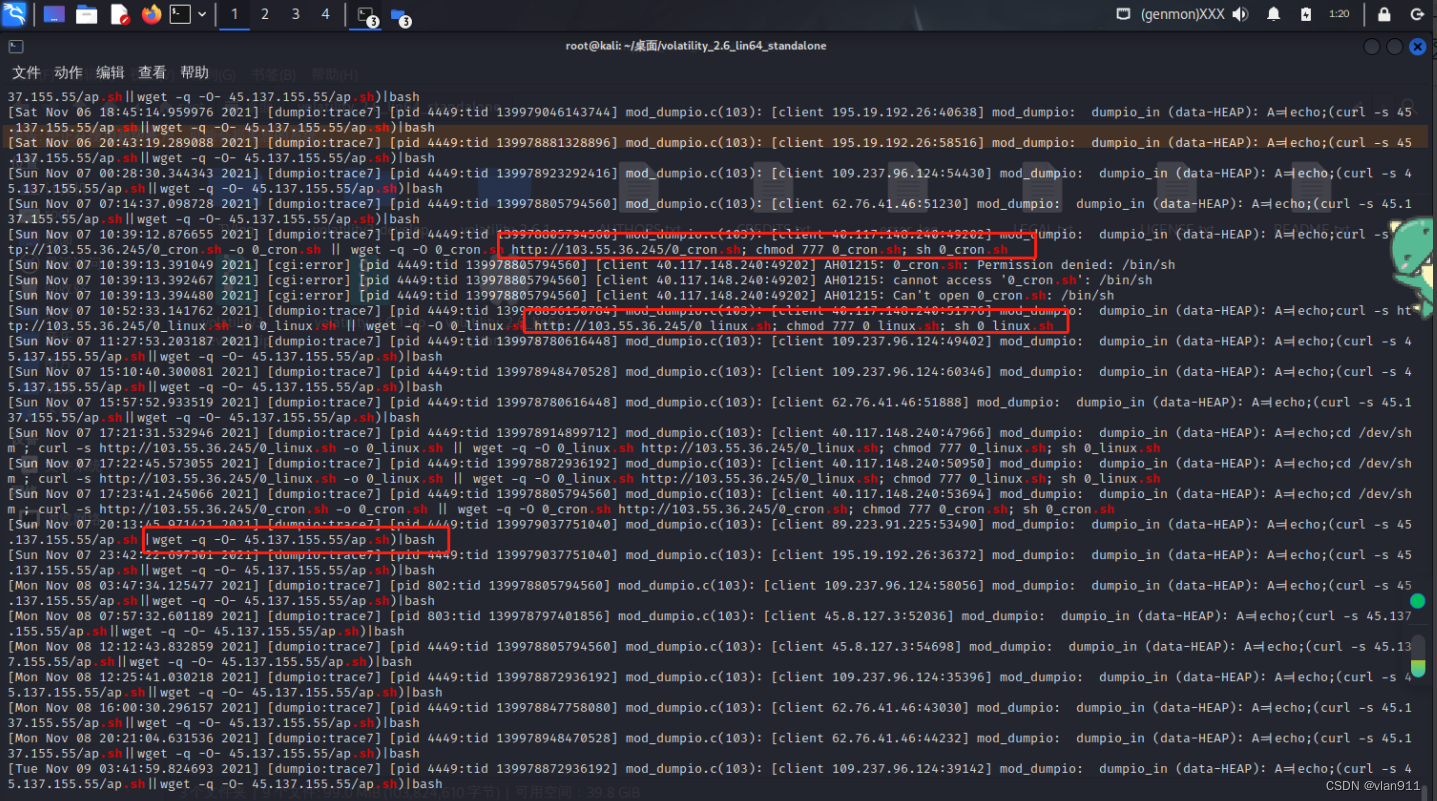Click client address '62.76.41.46:51230'
1437x801 pixels.
(x=893, y=203)
